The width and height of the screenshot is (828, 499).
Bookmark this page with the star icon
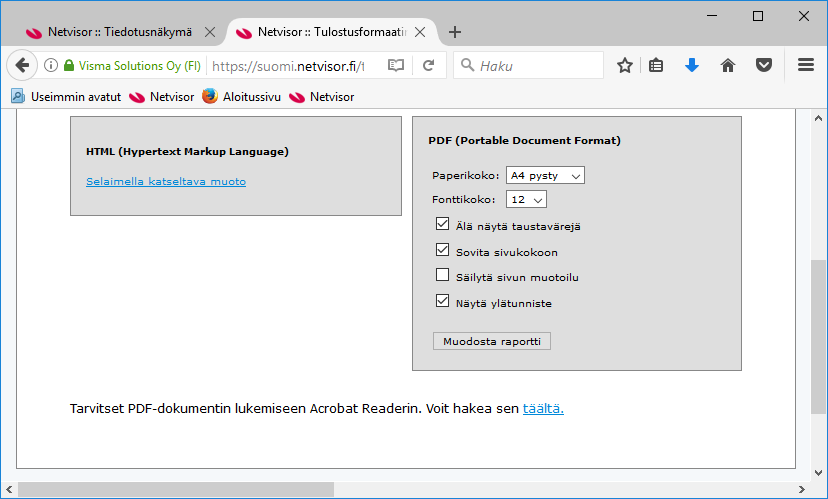[625, 66]
